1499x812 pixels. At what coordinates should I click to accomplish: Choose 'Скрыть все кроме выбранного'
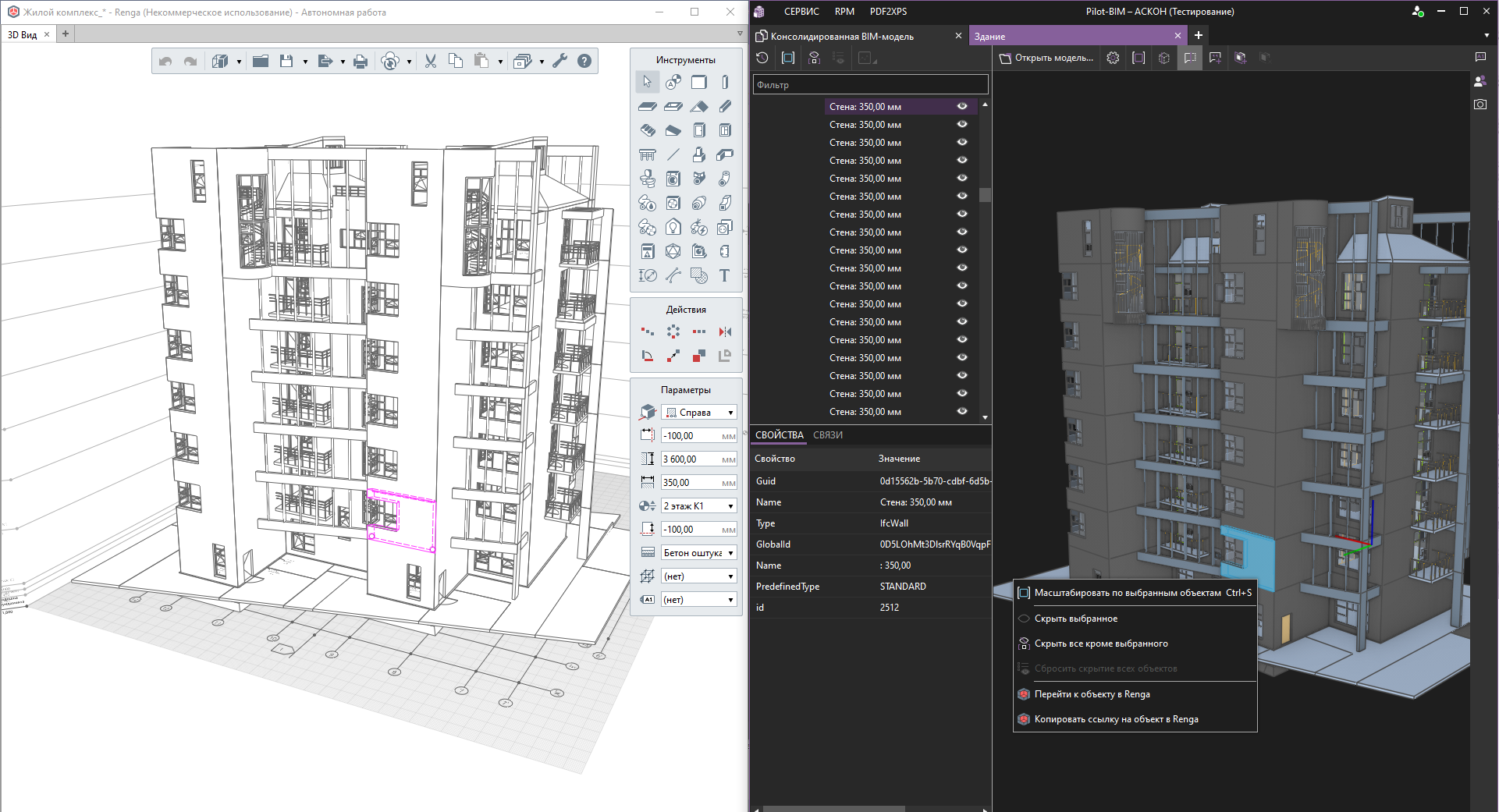point(1135,644)
